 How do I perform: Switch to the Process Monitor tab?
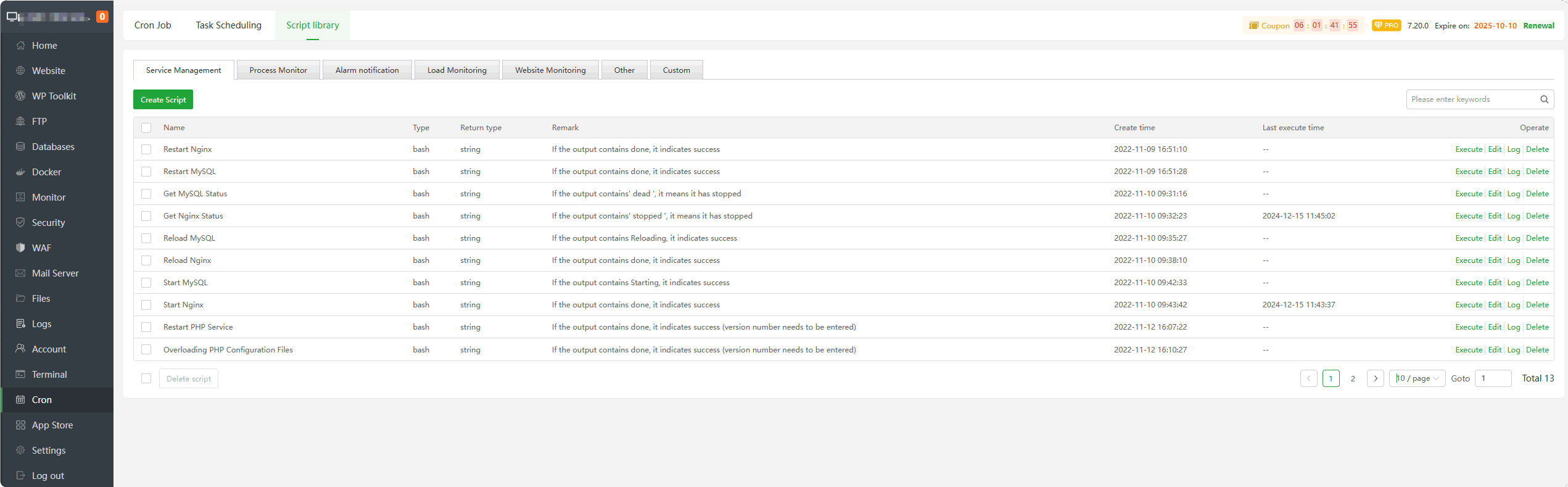tap(278, 70)
